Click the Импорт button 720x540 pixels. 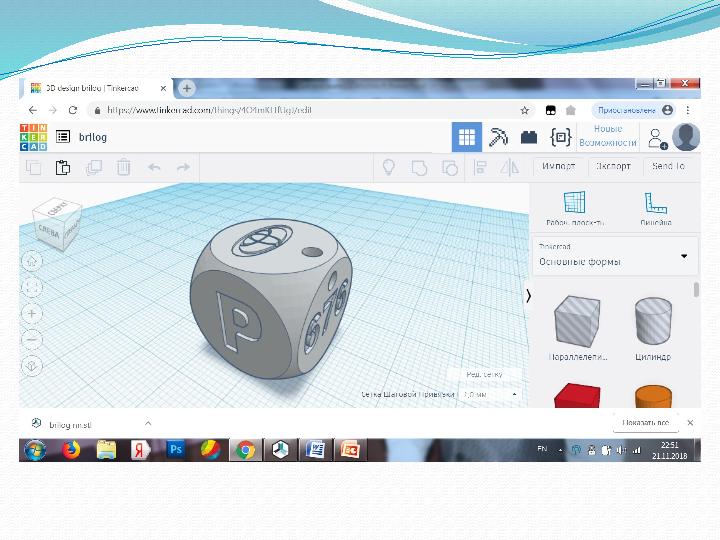point(558,166)
